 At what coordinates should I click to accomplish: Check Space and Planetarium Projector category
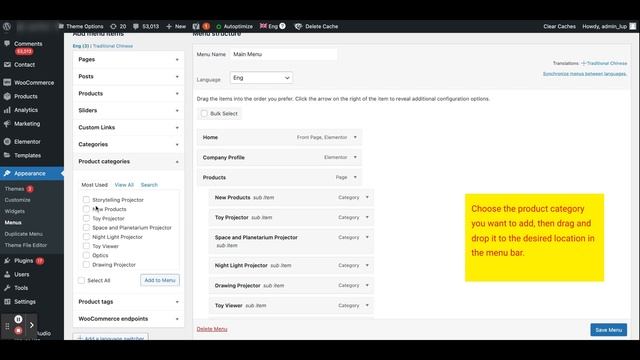tap(86, 227)
